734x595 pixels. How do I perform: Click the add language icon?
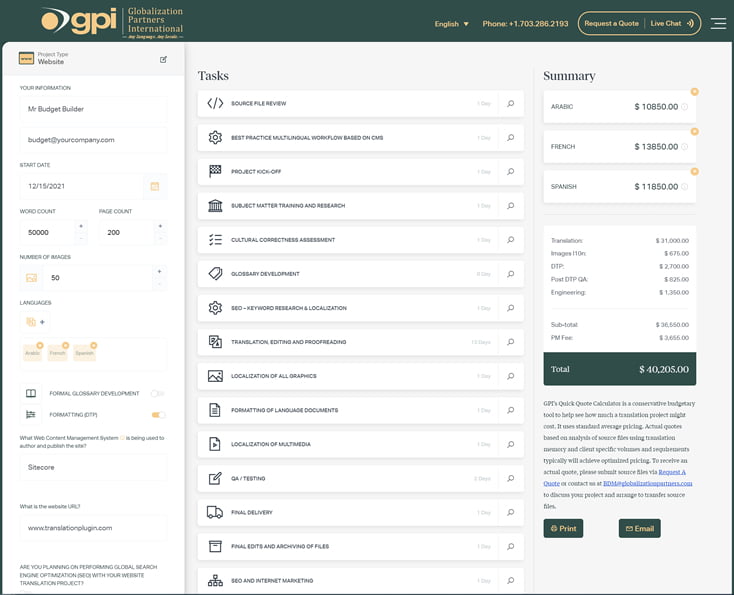tap(36, 322)
